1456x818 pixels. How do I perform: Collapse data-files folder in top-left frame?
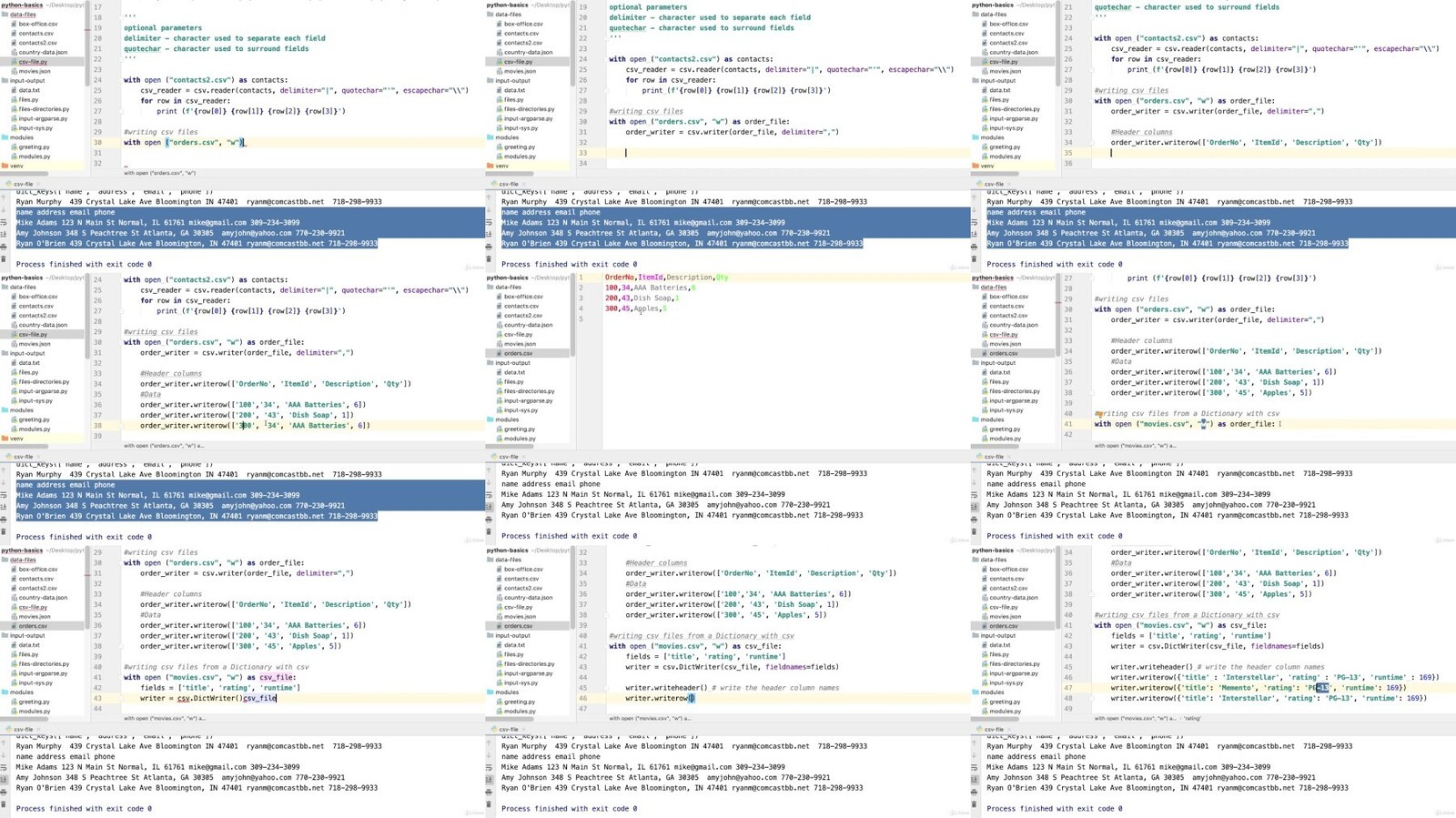5,15
